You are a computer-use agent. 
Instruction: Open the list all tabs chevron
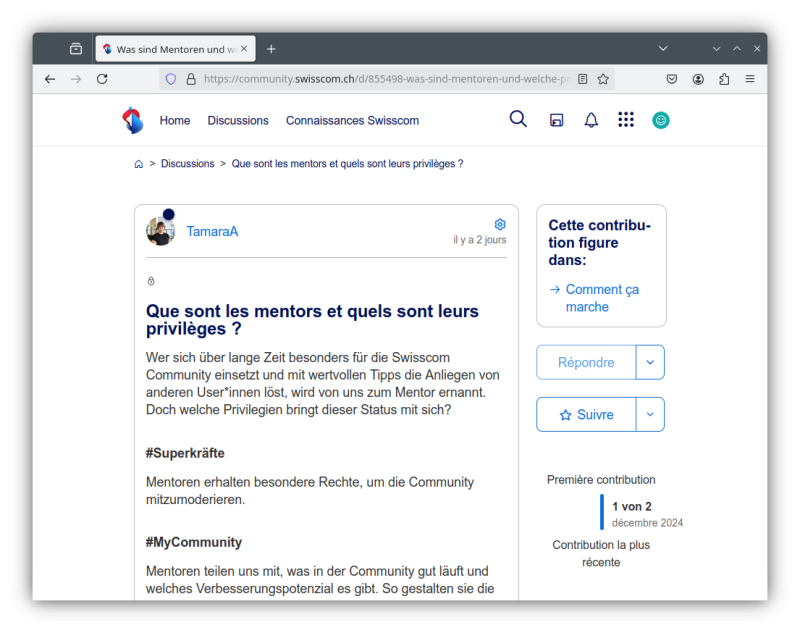(663, 48)
